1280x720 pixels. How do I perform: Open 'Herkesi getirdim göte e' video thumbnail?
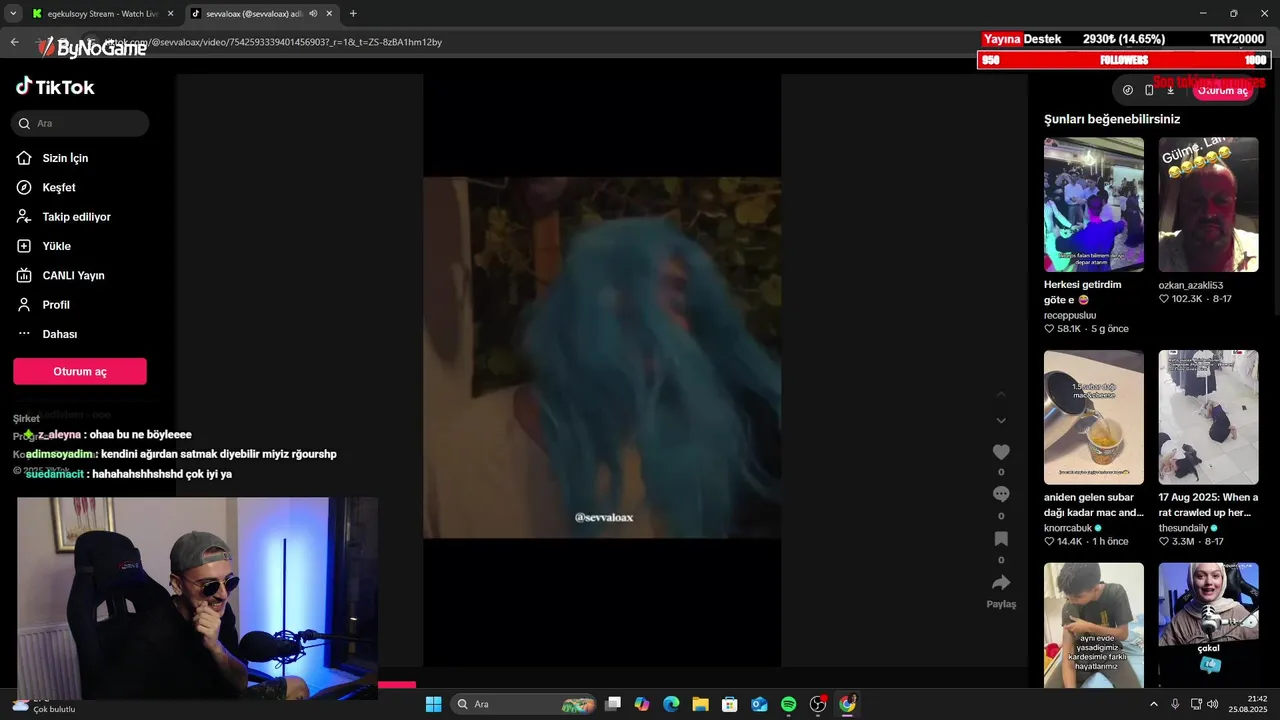[1094, 205]
